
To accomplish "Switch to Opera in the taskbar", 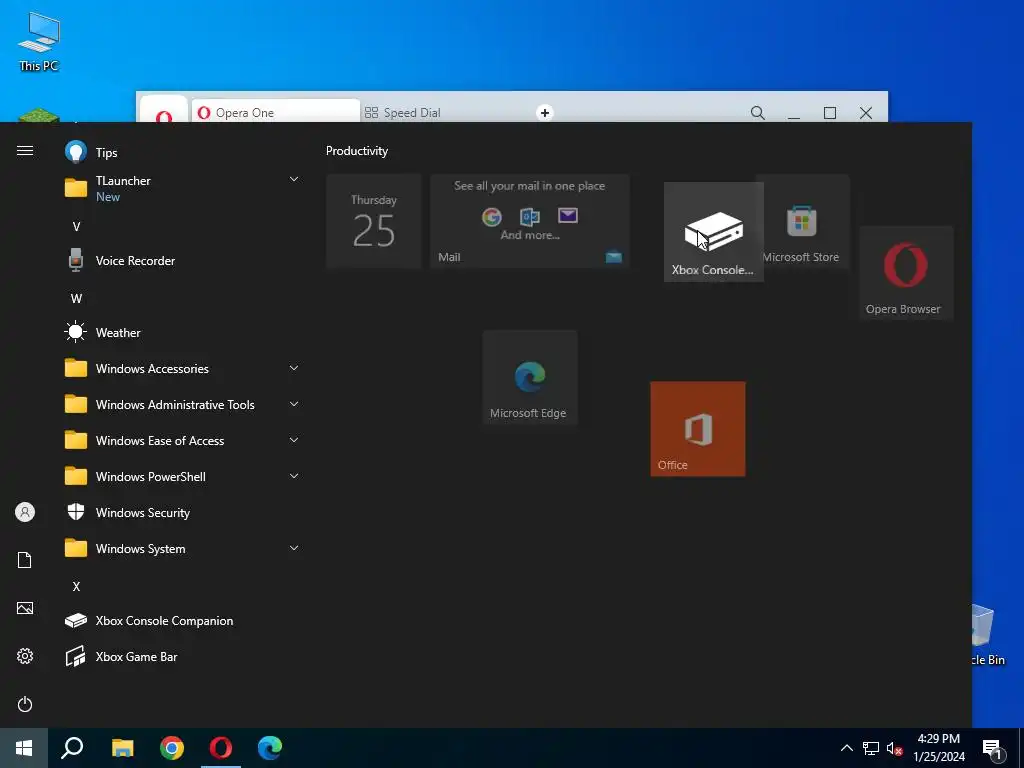I will (x=221, y=748).
